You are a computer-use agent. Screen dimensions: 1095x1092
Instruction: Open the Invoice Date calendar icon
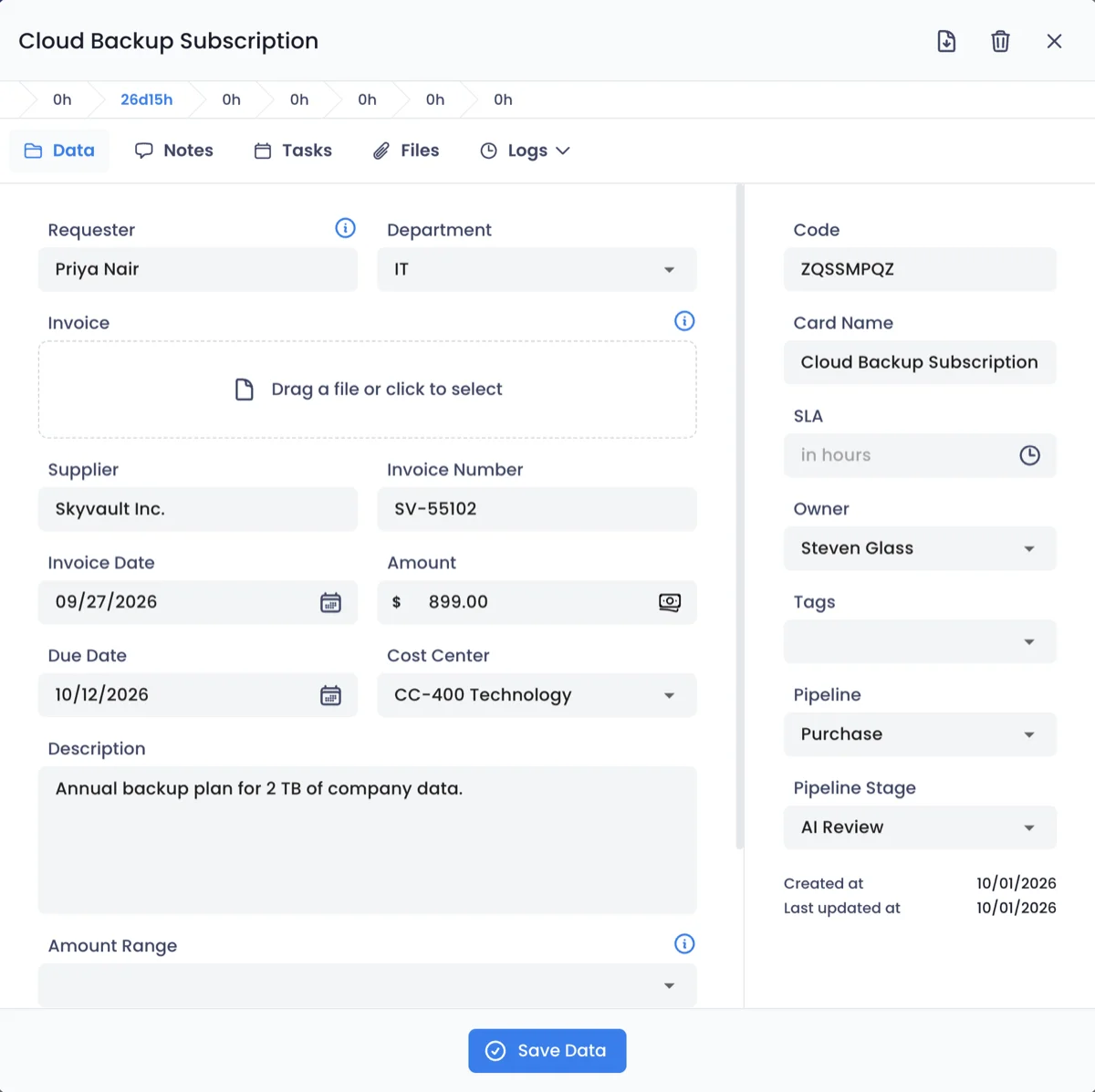330,602
